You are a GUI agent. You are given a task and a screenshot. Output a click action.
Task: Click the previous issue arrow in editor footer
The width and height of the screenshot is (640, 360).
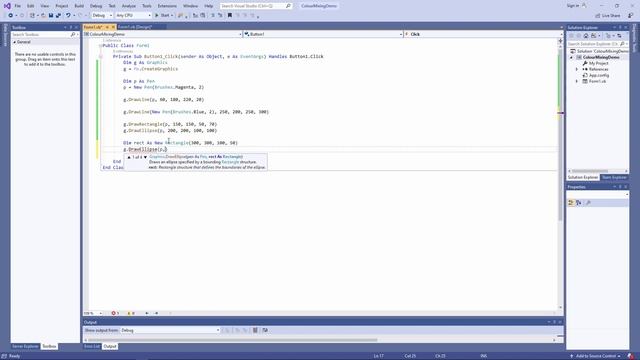click(147, 313)
